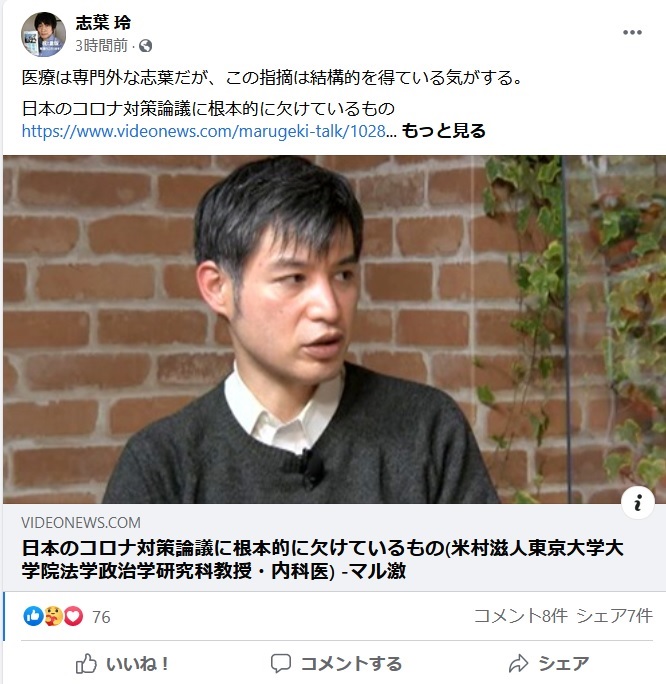Open the three-dot post options menu
This screenshot has height=684, width=666.
pyautogui.click(x=632, y=32)
